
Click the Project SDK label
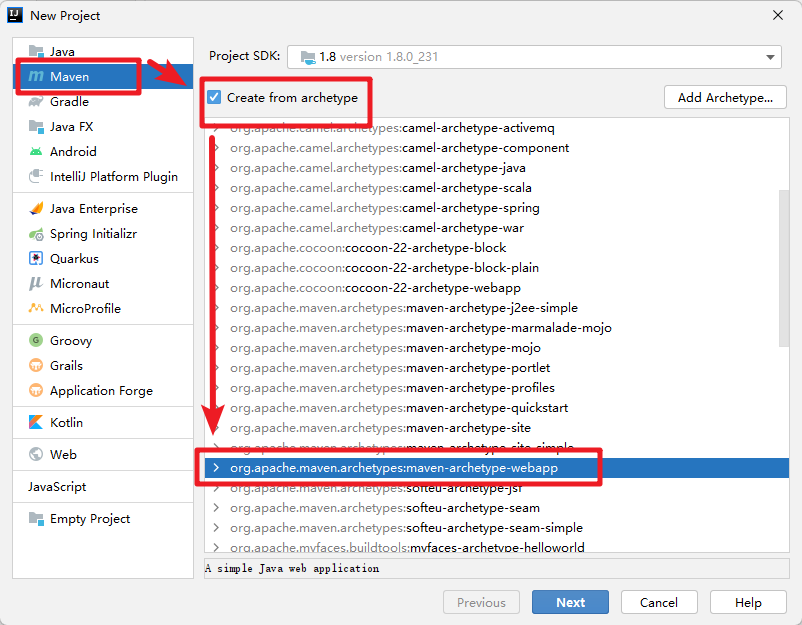244,56
